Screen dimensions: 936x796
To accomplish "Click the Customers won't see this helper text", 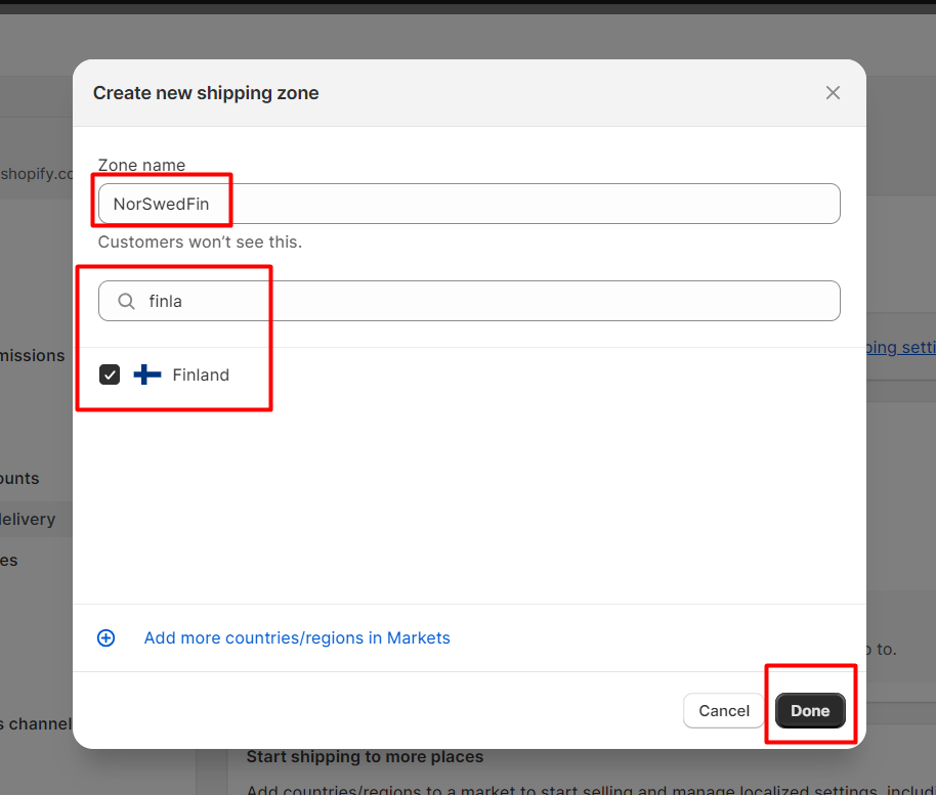I will coord(200,242).
